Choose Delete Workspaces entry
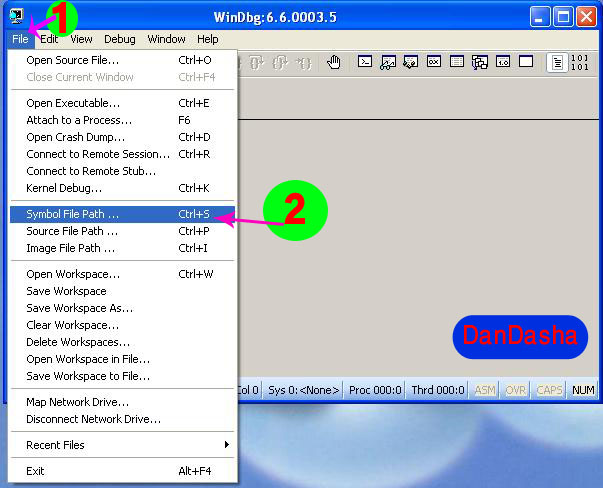 tap(122, 342)
